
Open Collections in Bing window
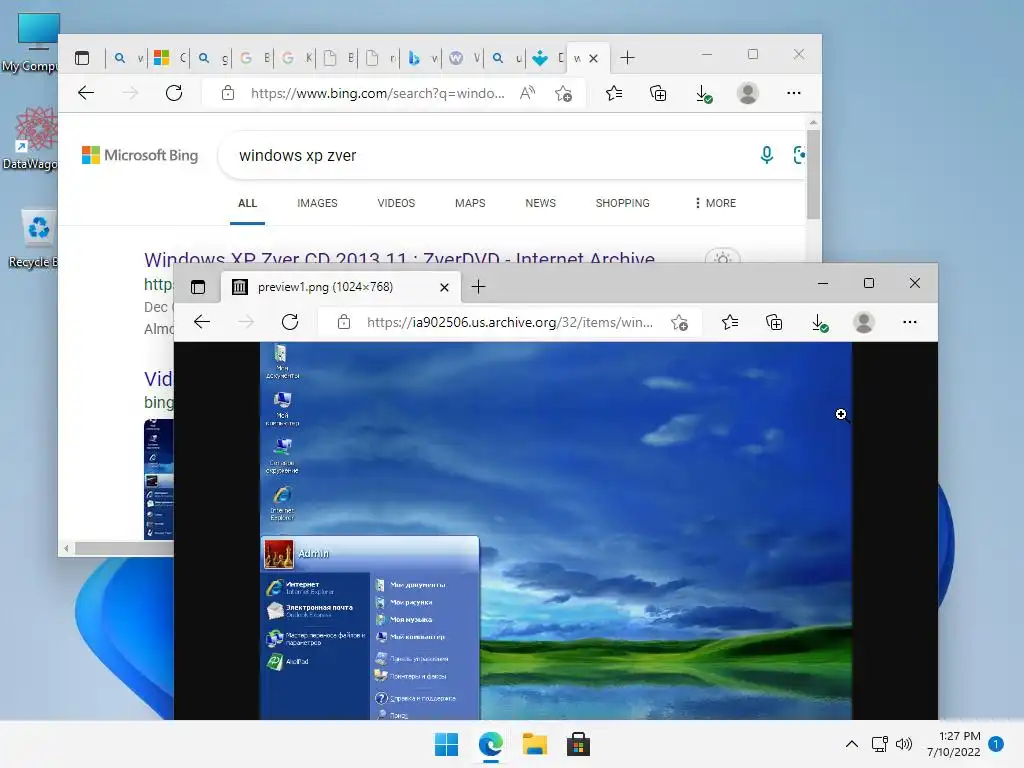tap(658, 93)
